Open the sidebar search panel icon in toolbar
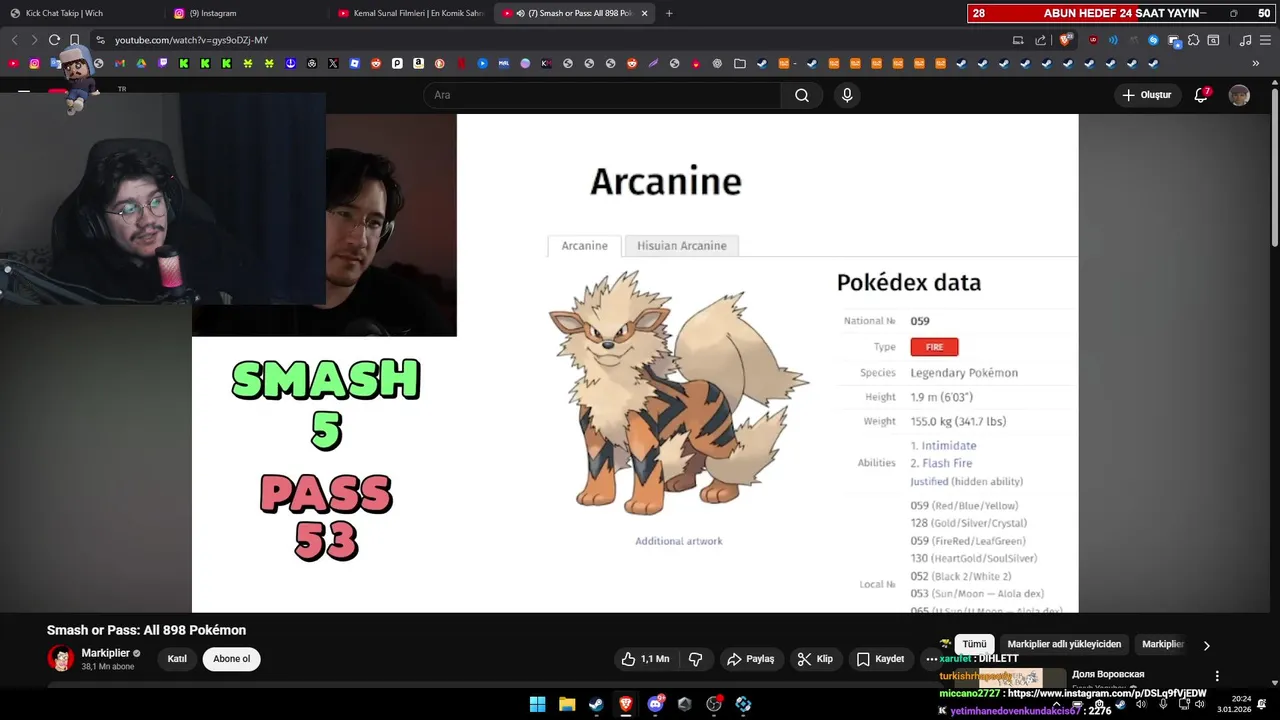Viewport: 1280px width, 720px height. click(x=1213, y=40)
